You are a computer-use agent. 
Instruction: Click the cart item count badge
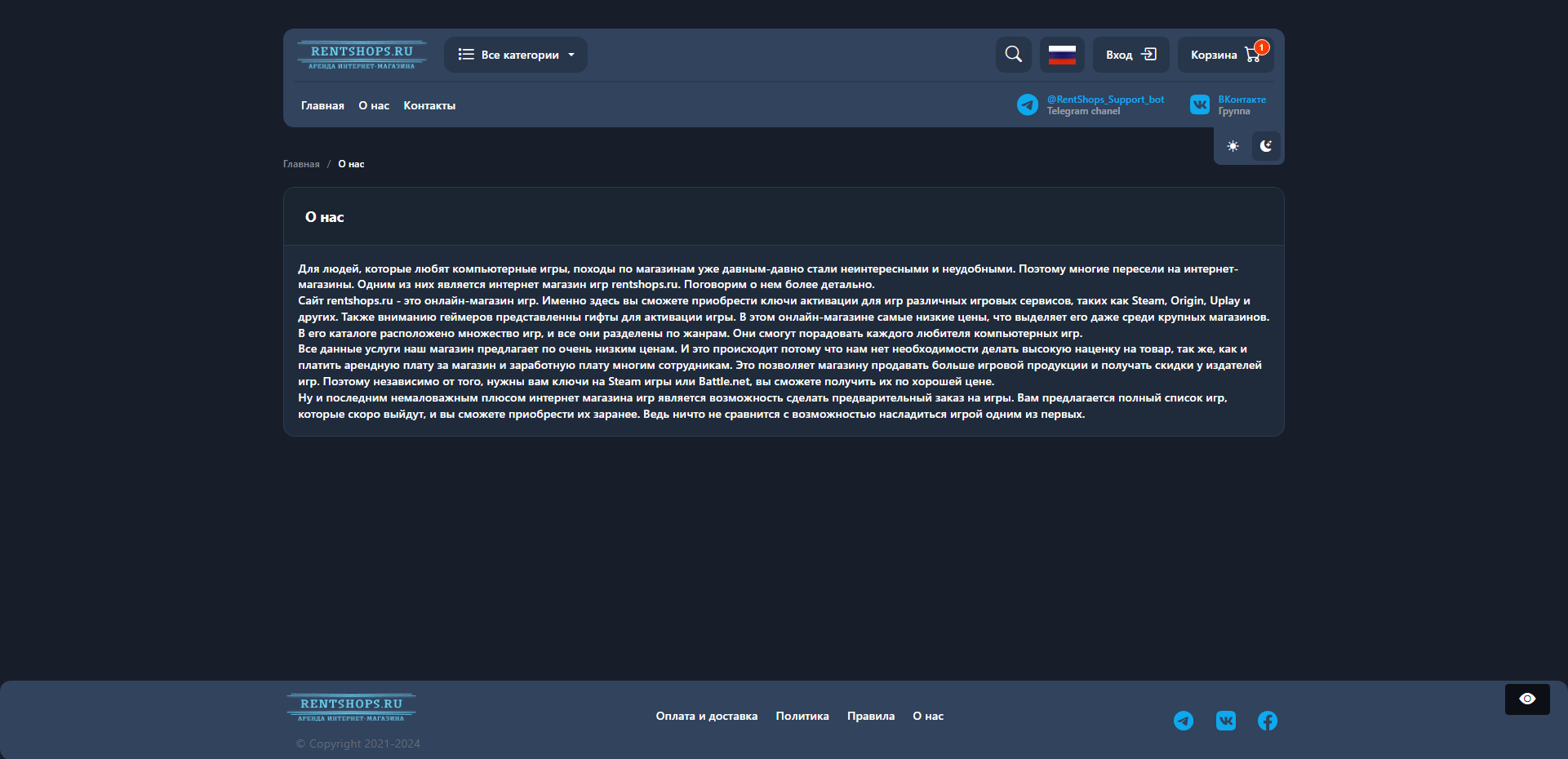pyautogui.click(x=1262, y=47)
